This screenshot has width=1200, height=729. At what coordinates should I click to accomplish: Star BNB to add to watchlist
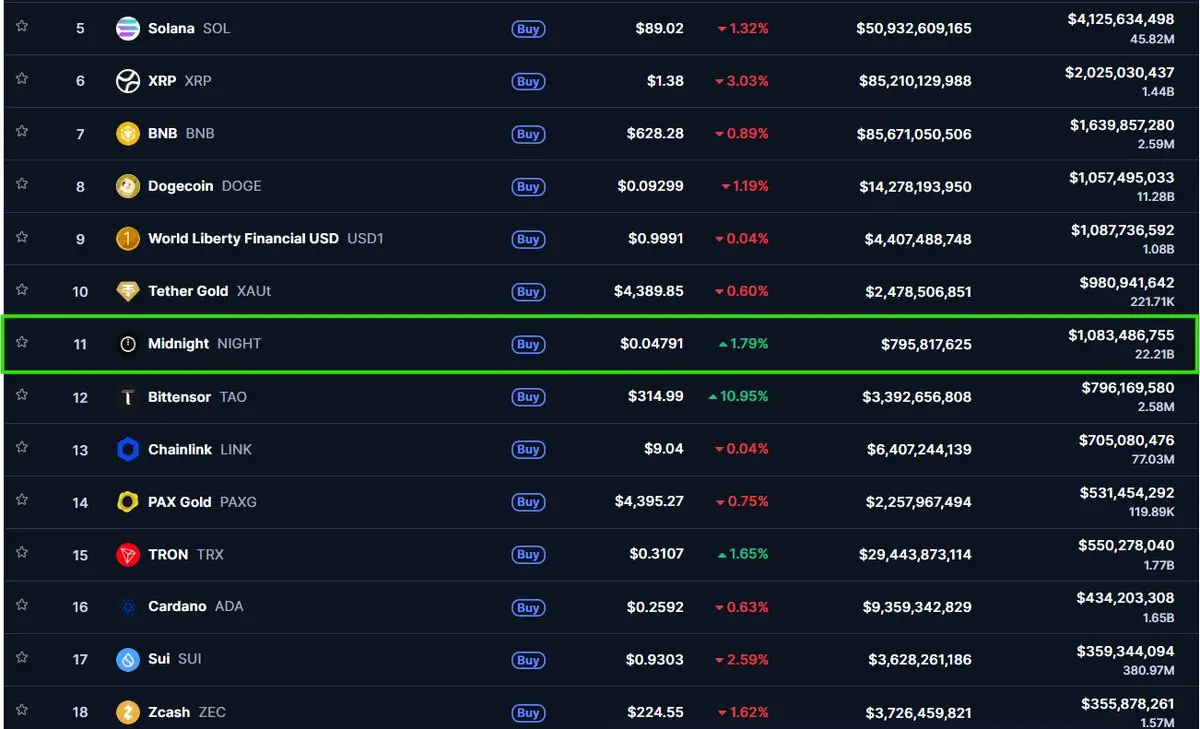point(22,131)
